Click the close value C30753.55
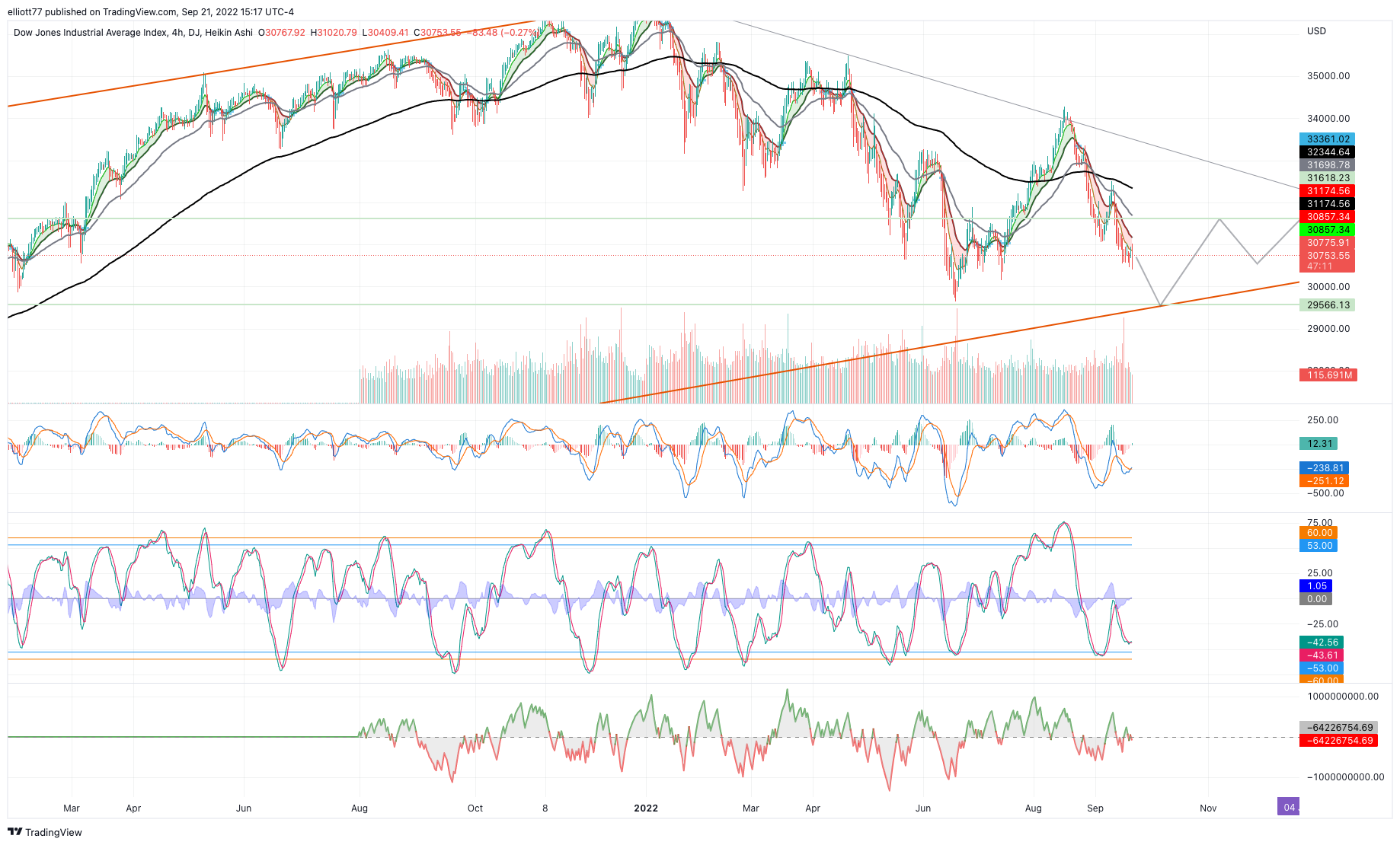1400x845 pixels. click(x=437, y=33)
